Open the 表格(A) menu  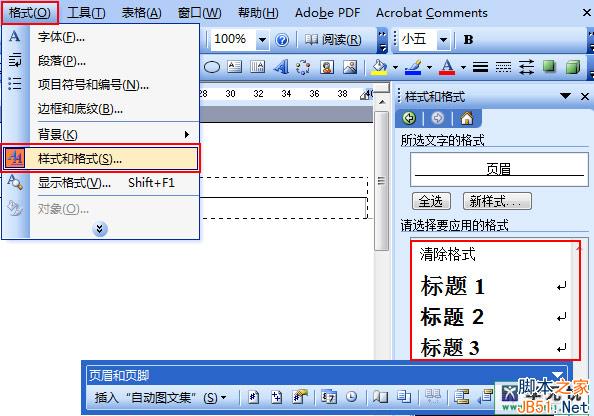pyautogui.click(x=141, y=13)
